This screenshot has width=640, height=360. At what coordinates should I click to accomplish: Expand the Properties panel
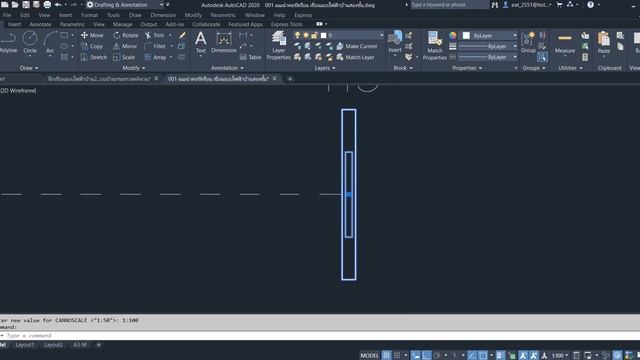(467, 68)
